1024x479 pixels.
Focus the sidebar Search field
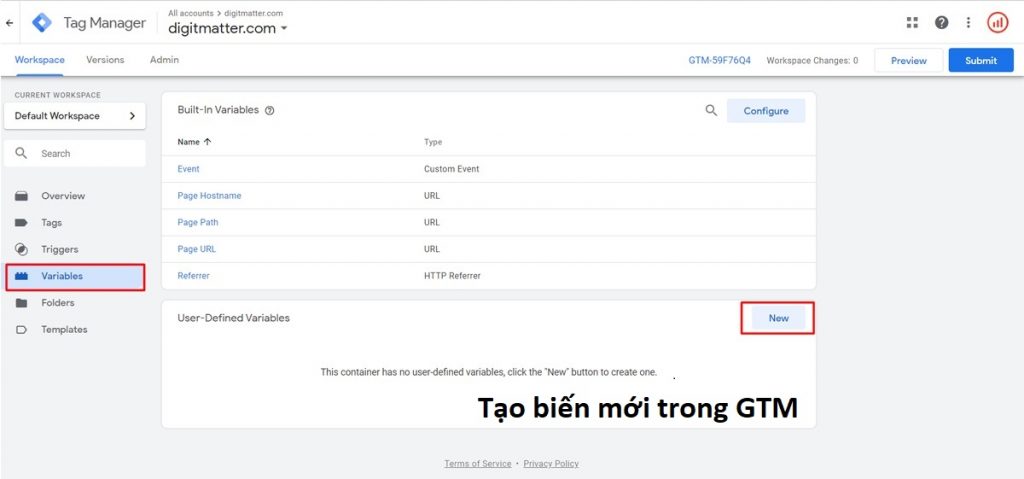(85, 154)
